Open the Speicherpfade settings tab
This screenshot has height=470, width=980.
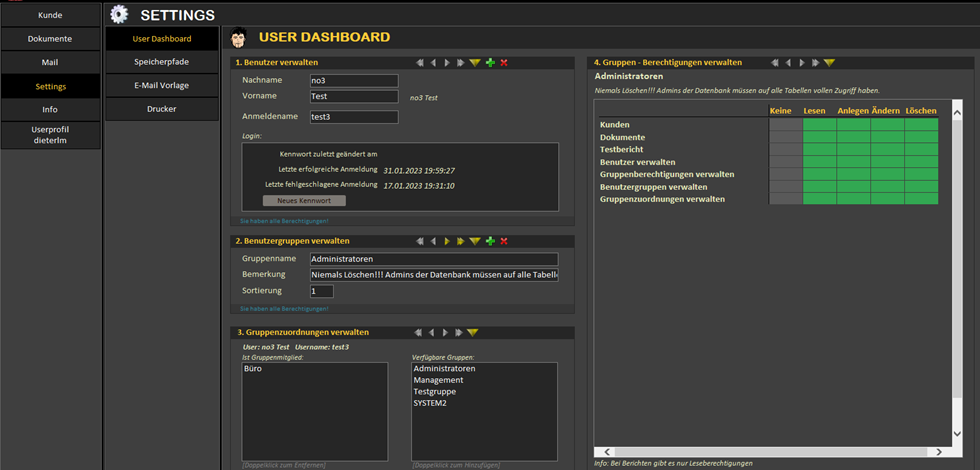161,62
